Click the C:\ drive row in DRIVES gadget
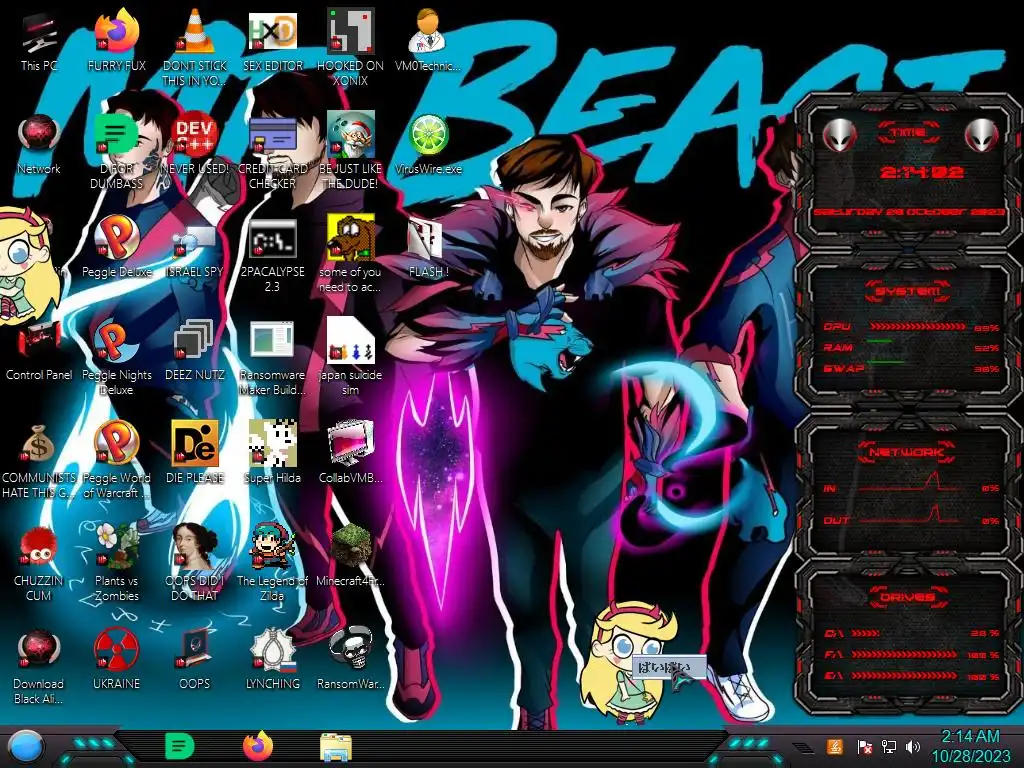 tap(912, 633)
